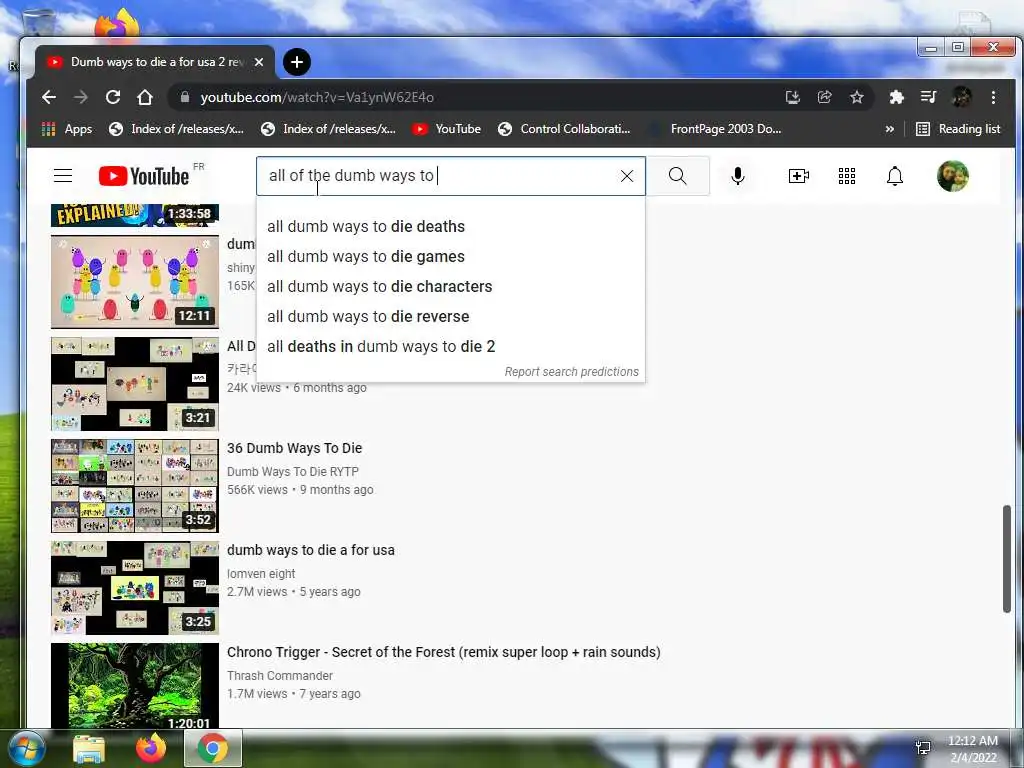Screen dimensions: 1024x768
Task: Open the notifications bell
Action: tap(895, 176)
